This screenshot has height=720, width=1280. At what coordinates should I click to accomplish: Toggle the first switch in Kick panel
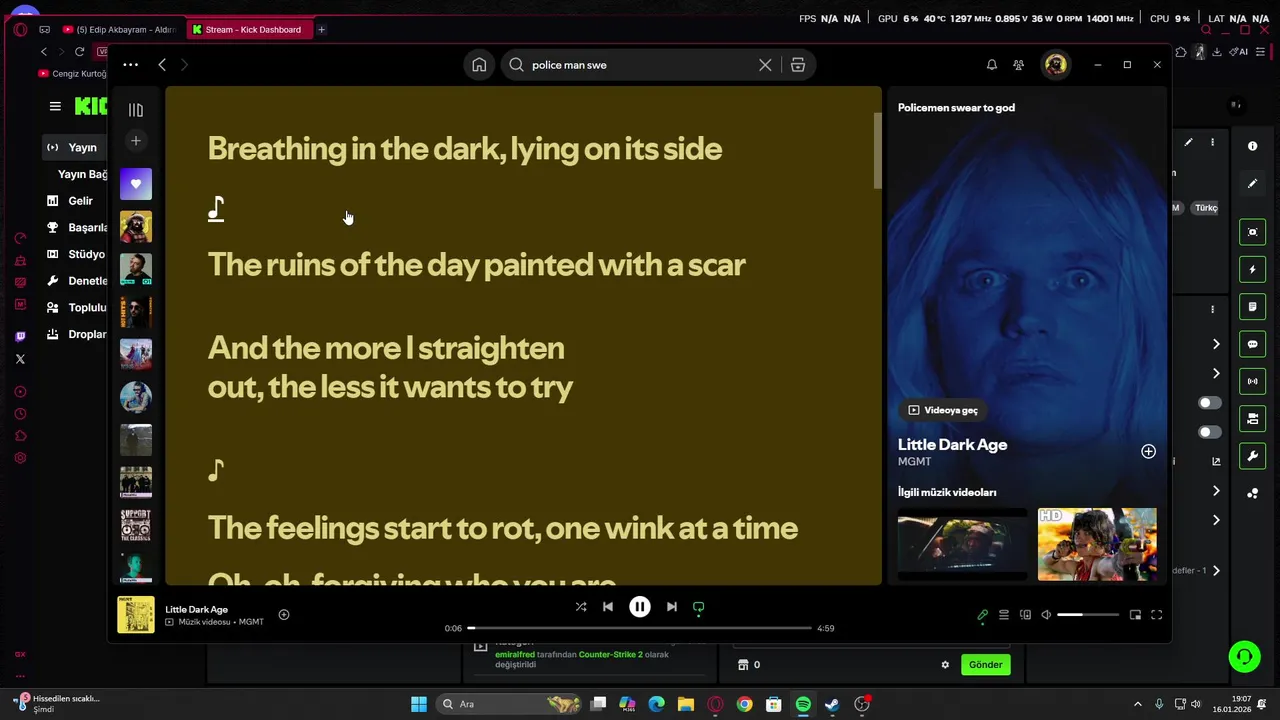point(1210,403)
